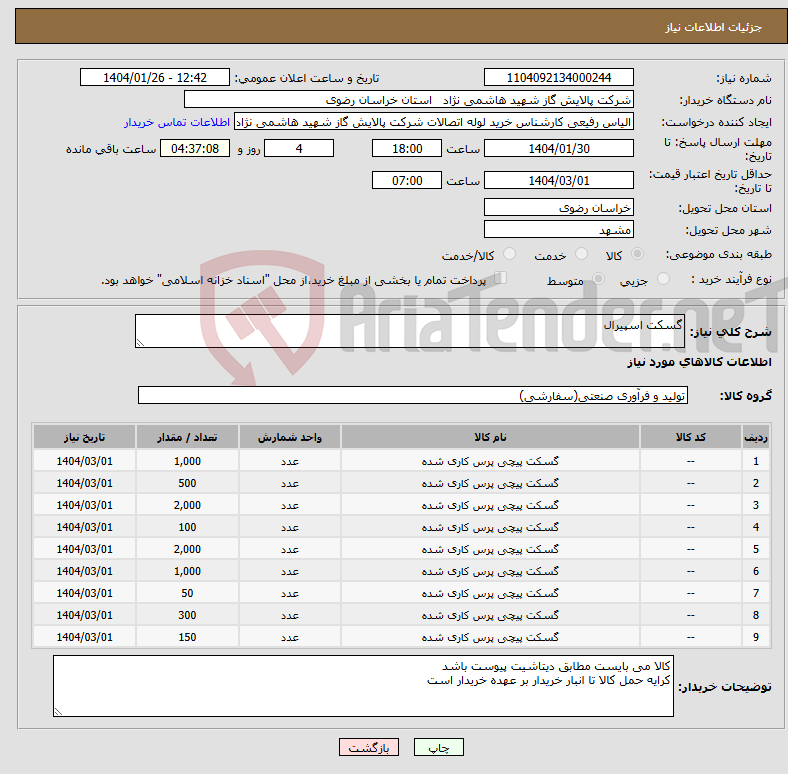The height and width of the screenshot is (774, 788).
Task: Click the unit عدد in row 7
Action: pos(290,593)
